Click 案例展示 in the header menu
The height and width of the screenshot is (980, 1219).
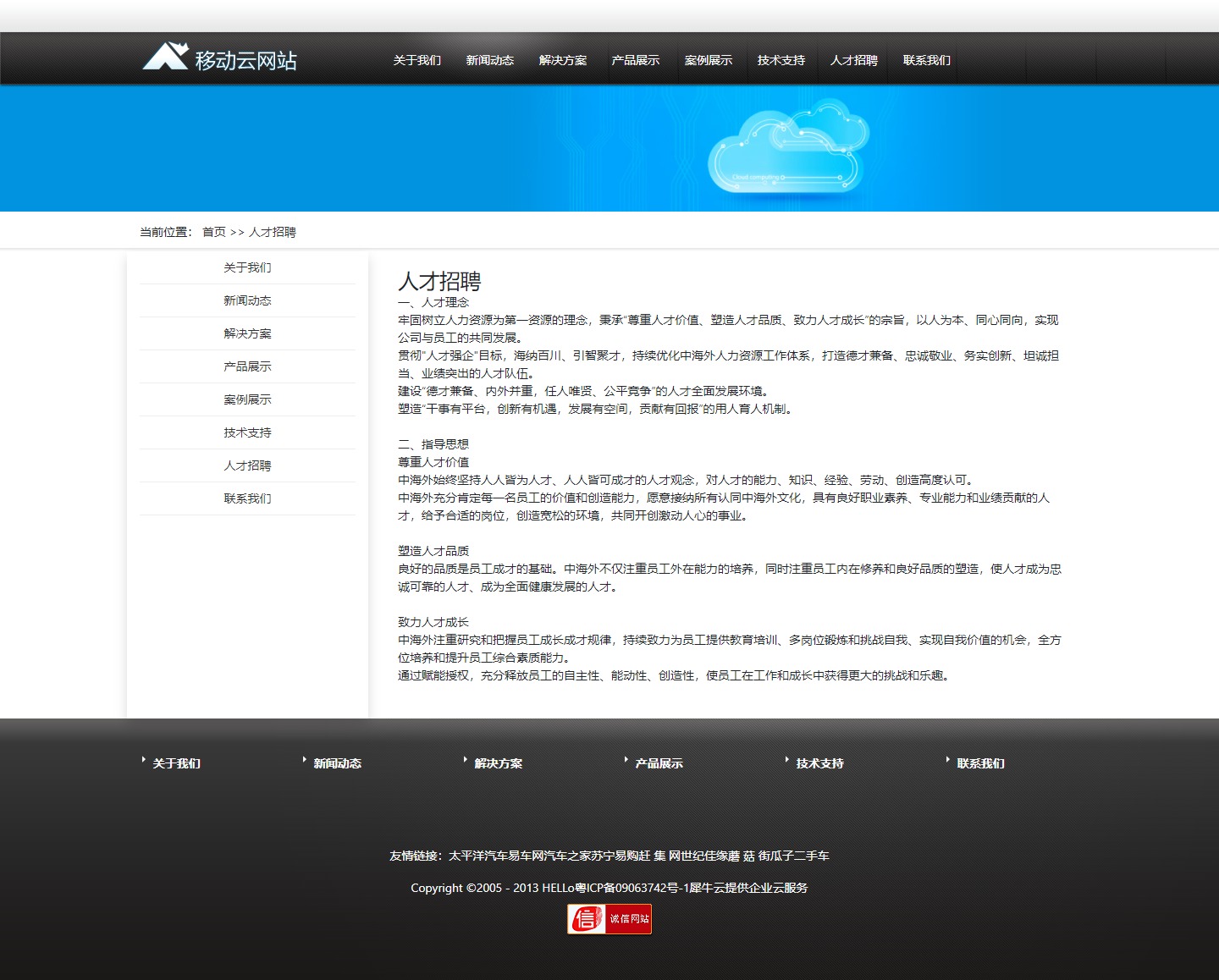point(708,60)
